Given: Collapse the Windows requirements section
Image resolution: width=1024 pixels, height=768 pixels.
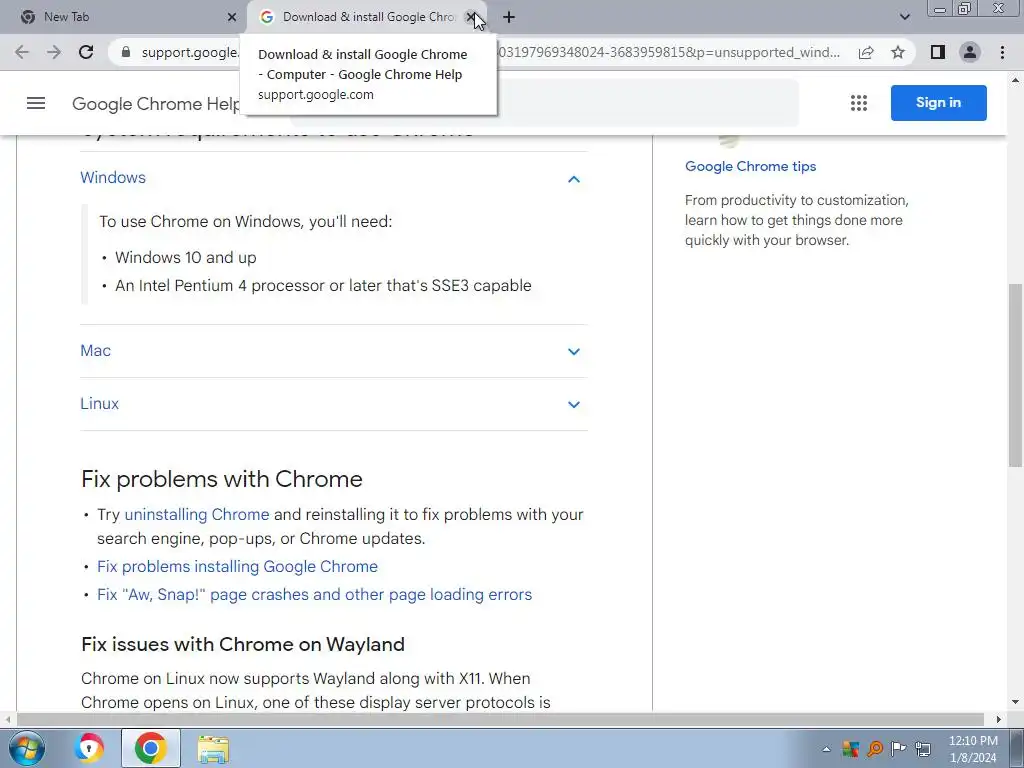Looking at the screenshot, I should (573, 178).
